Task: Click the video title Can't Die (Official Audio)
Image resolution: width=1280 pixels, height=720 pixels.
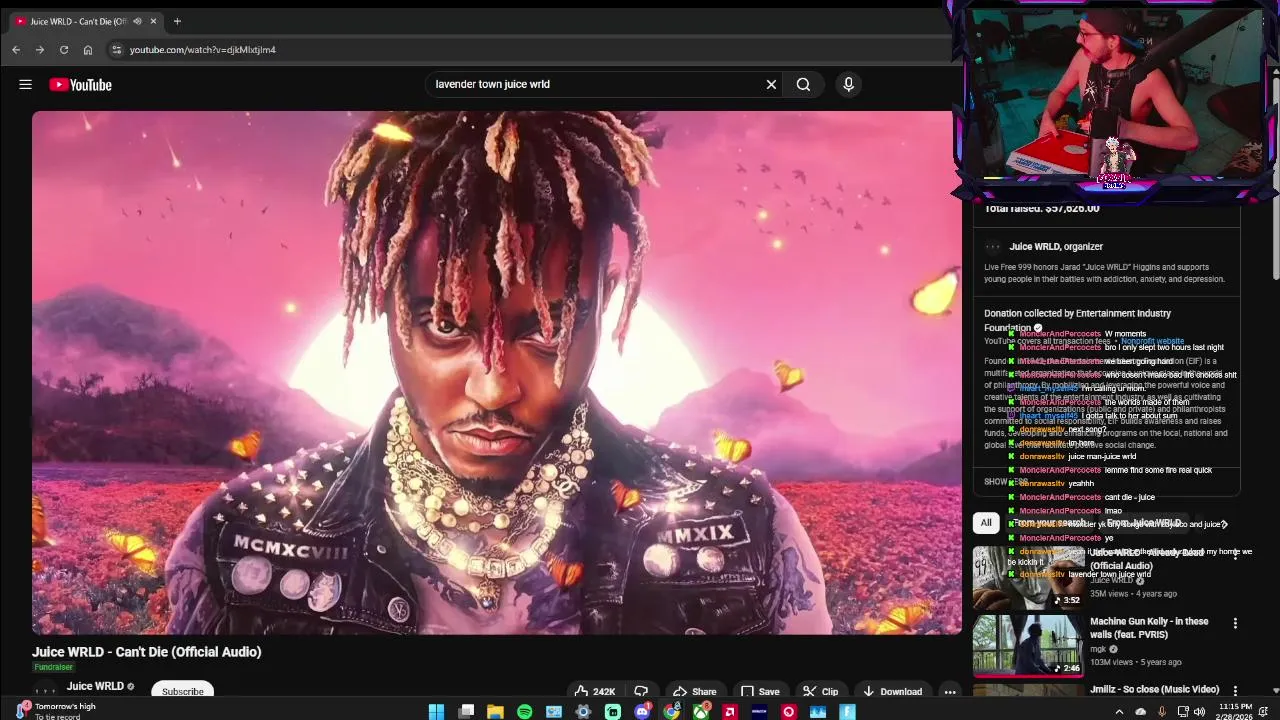Action: click(147, 652)
